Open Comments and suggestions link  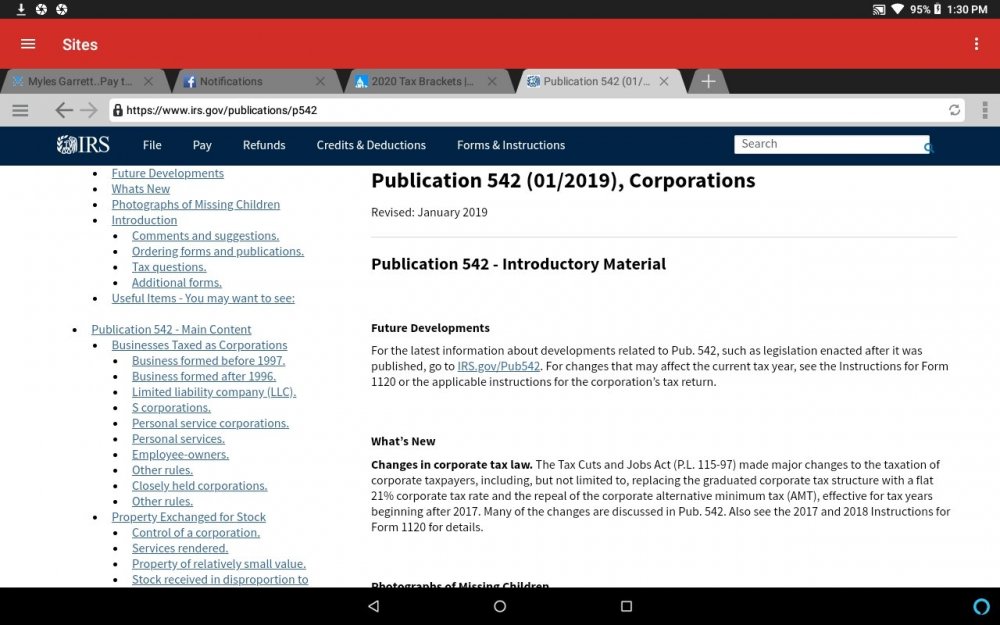point(205,236)
